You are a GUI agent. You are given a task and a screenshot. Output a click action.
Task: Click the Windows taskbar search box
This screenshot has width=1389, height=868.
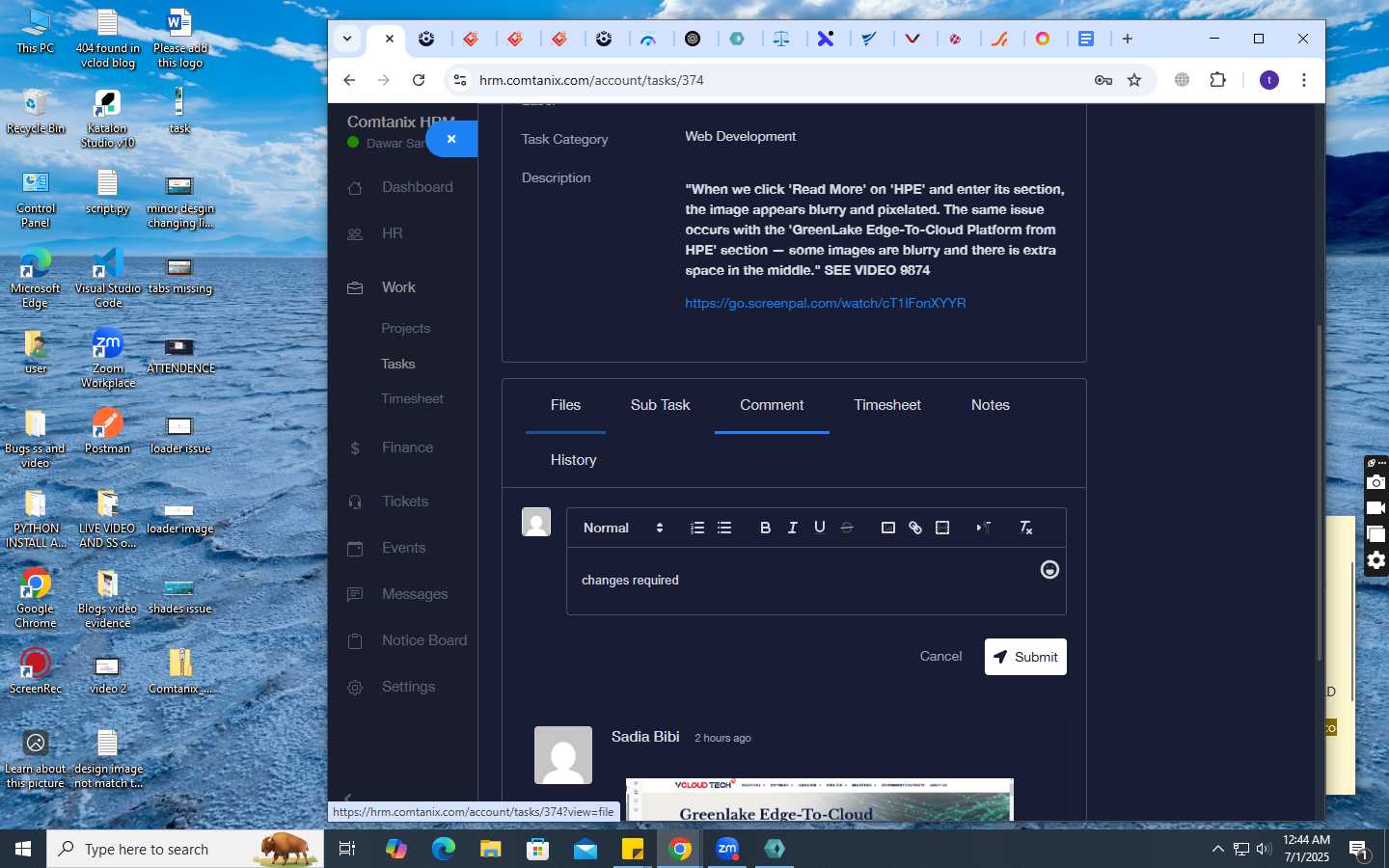click(185, 849)
